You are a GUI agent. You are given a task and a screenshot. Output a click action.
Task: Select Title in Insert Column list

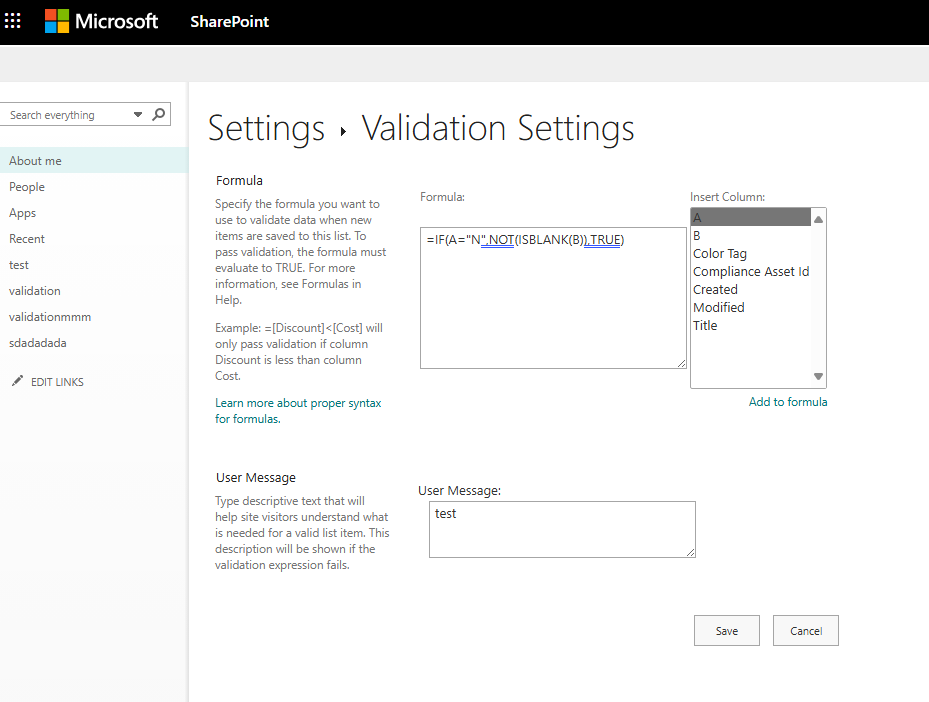coord(751,325)
